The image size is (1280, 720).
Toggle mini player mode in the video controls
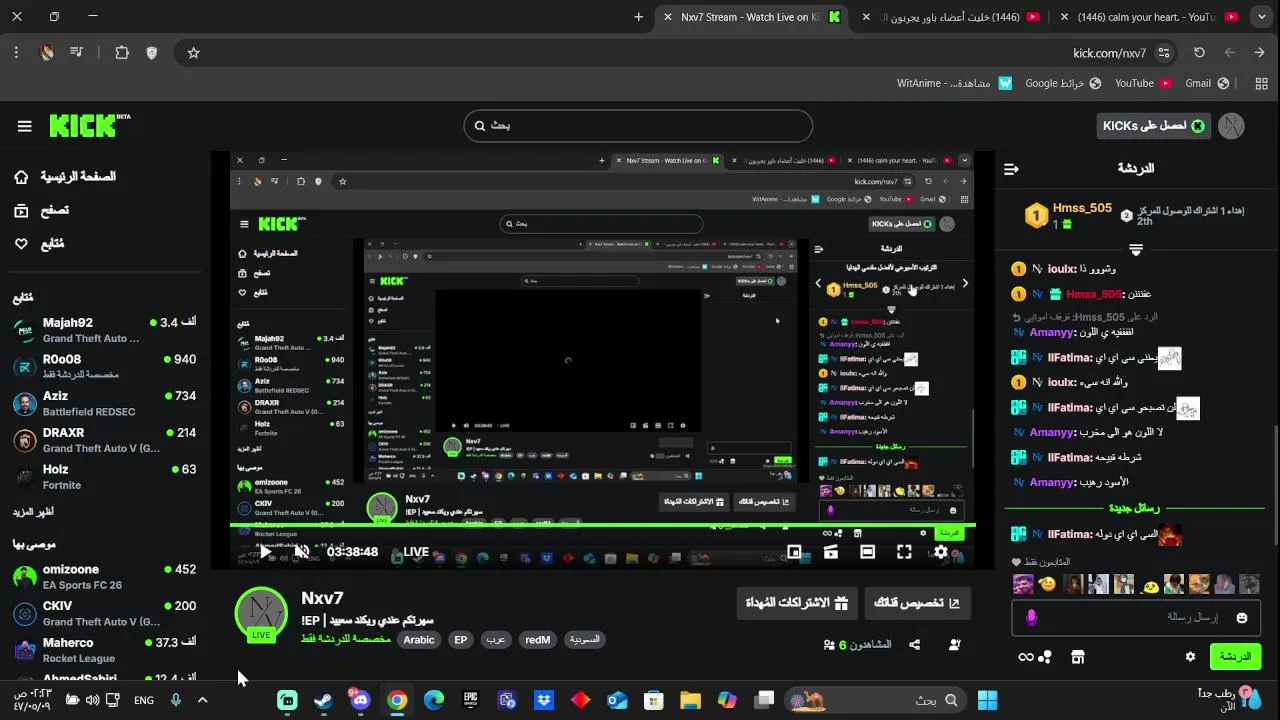[x=794, y=552]
